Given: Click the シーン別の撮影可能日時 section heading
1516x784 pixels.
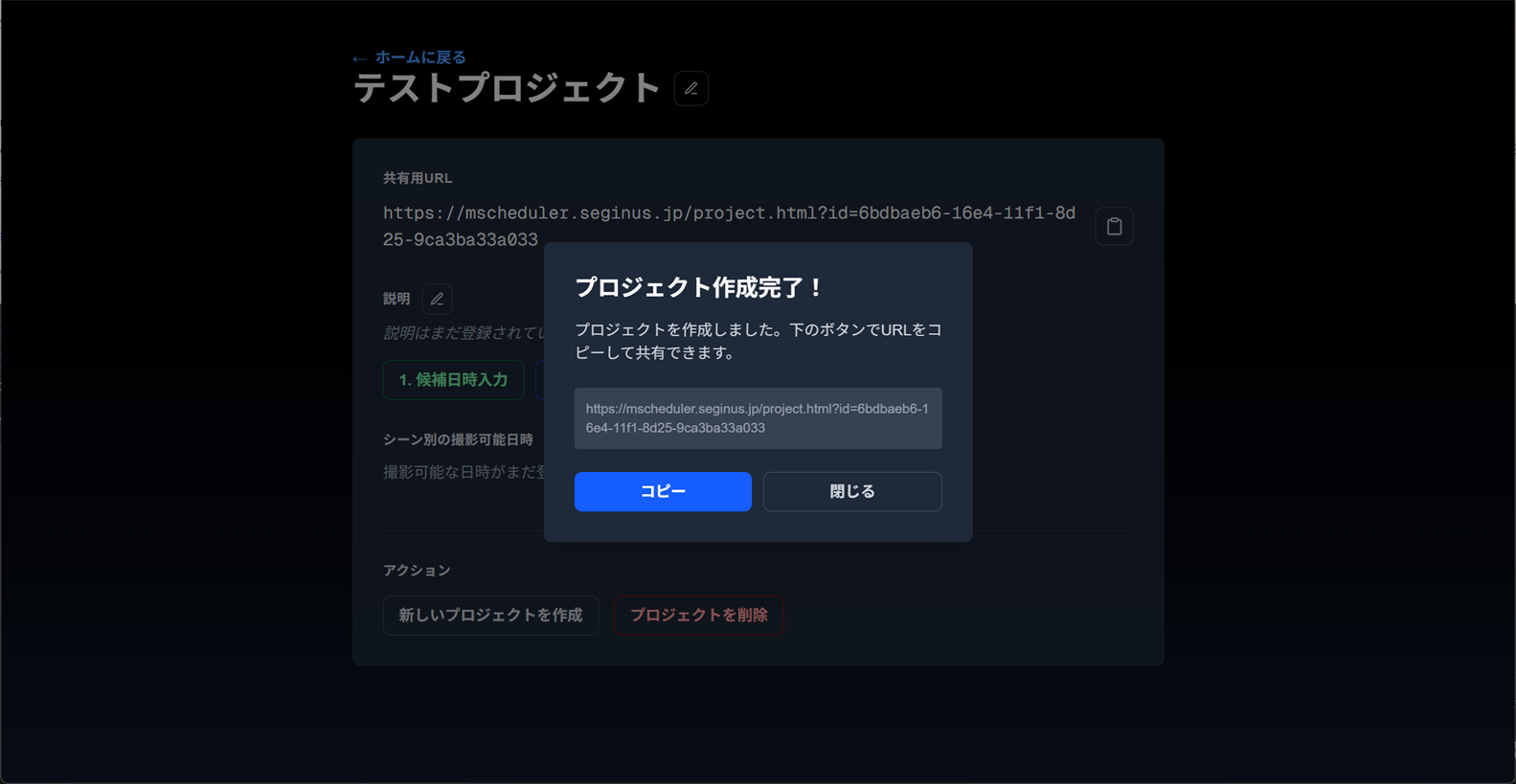Looking at the screenshot, I should 458,439.
